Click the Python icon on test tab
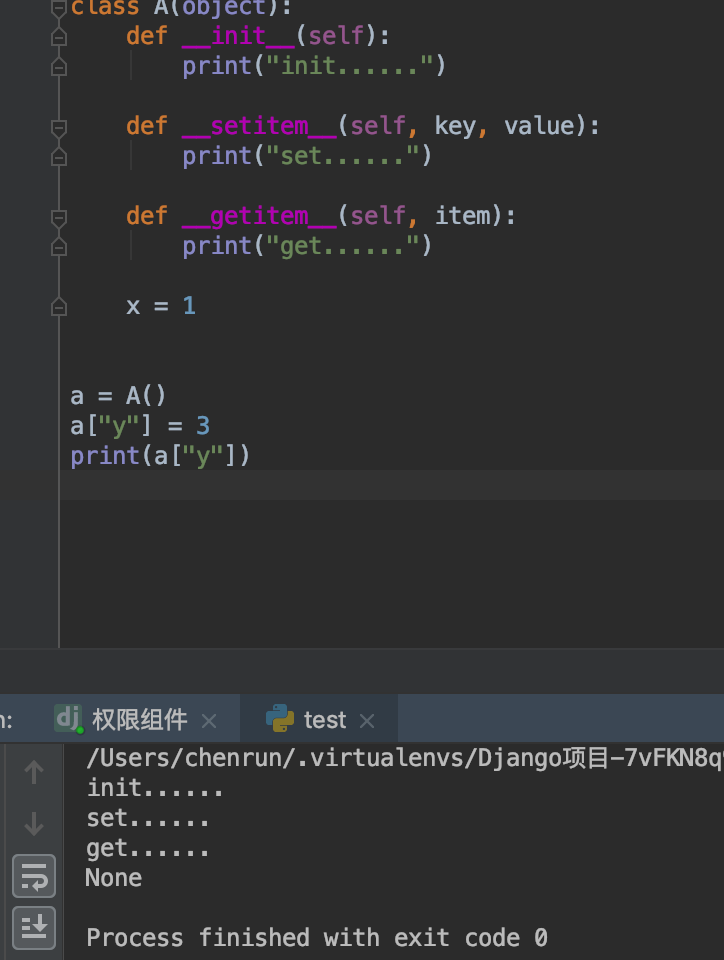The image size is (724, 960). (280, 719)
